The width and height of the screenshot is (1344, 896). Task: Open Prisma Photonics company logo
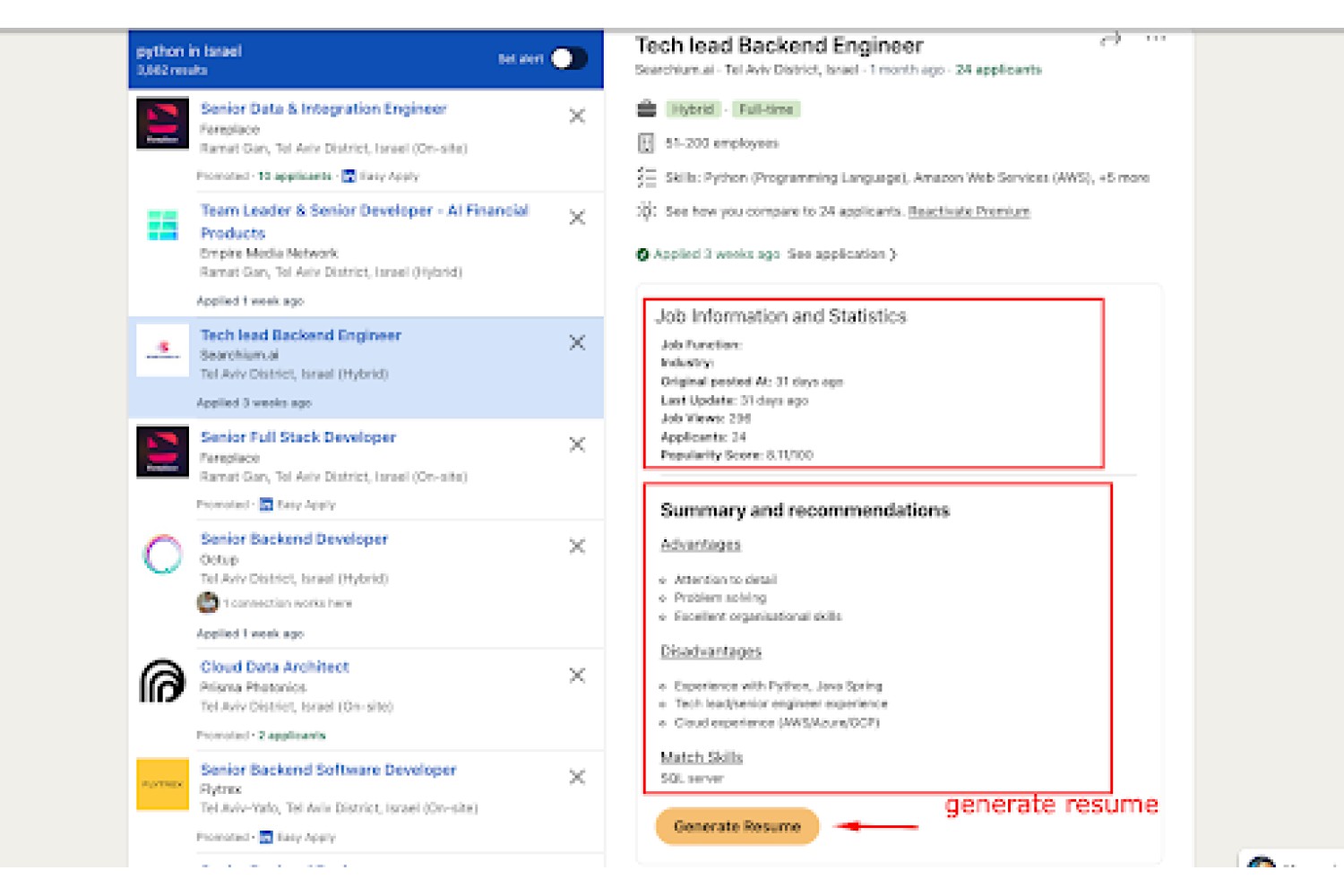click(162, 682)
